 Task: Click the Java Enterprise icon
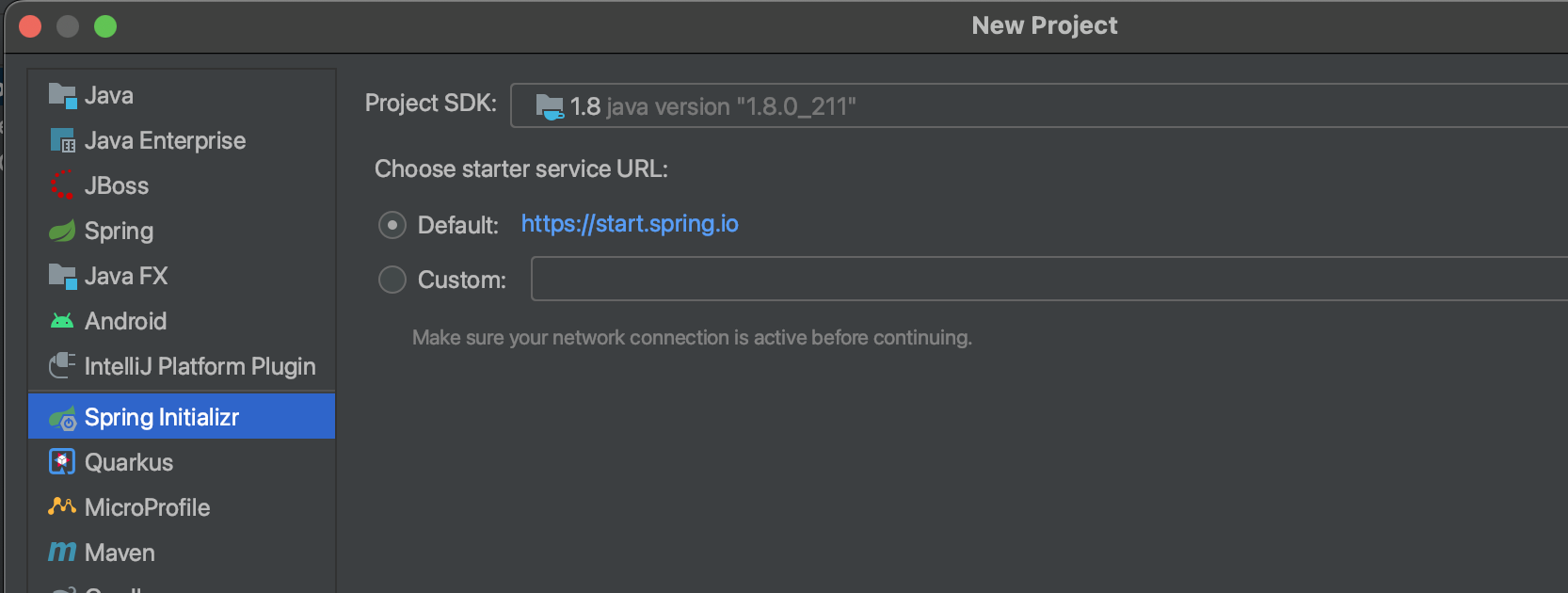[x=62, y=140]
